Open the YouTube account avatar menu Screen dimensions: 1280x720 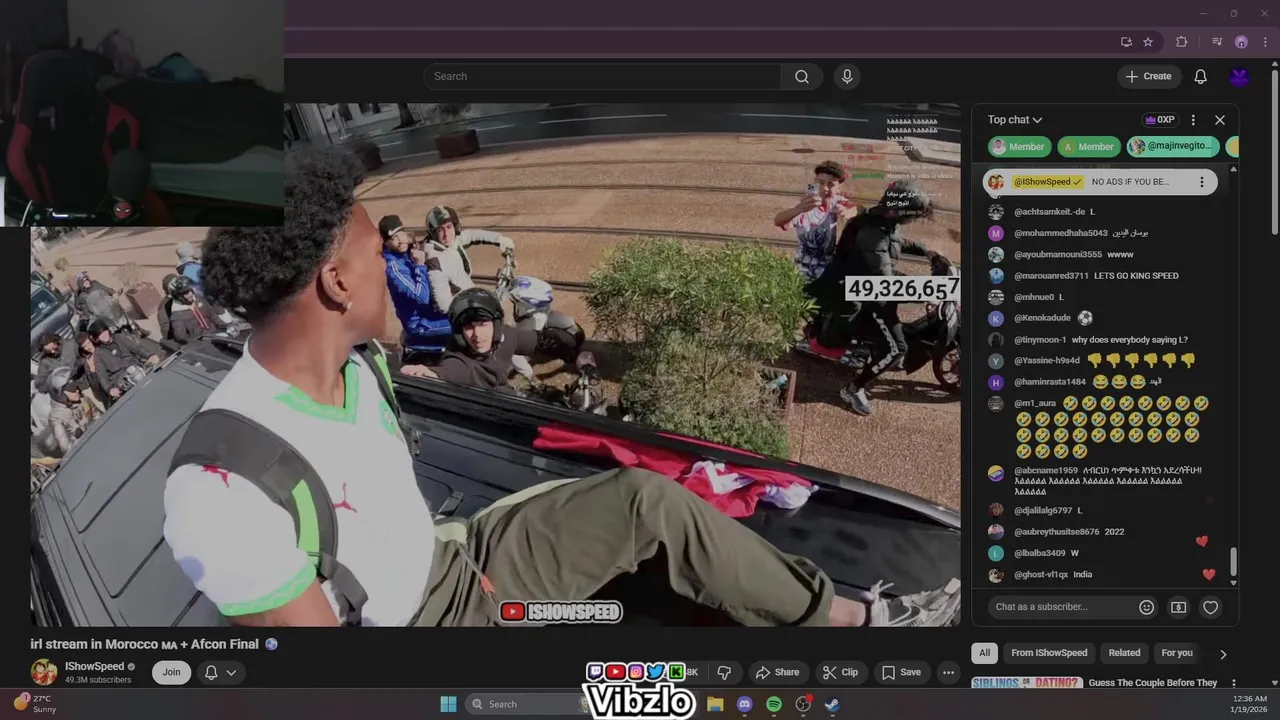pos(1240,77)
